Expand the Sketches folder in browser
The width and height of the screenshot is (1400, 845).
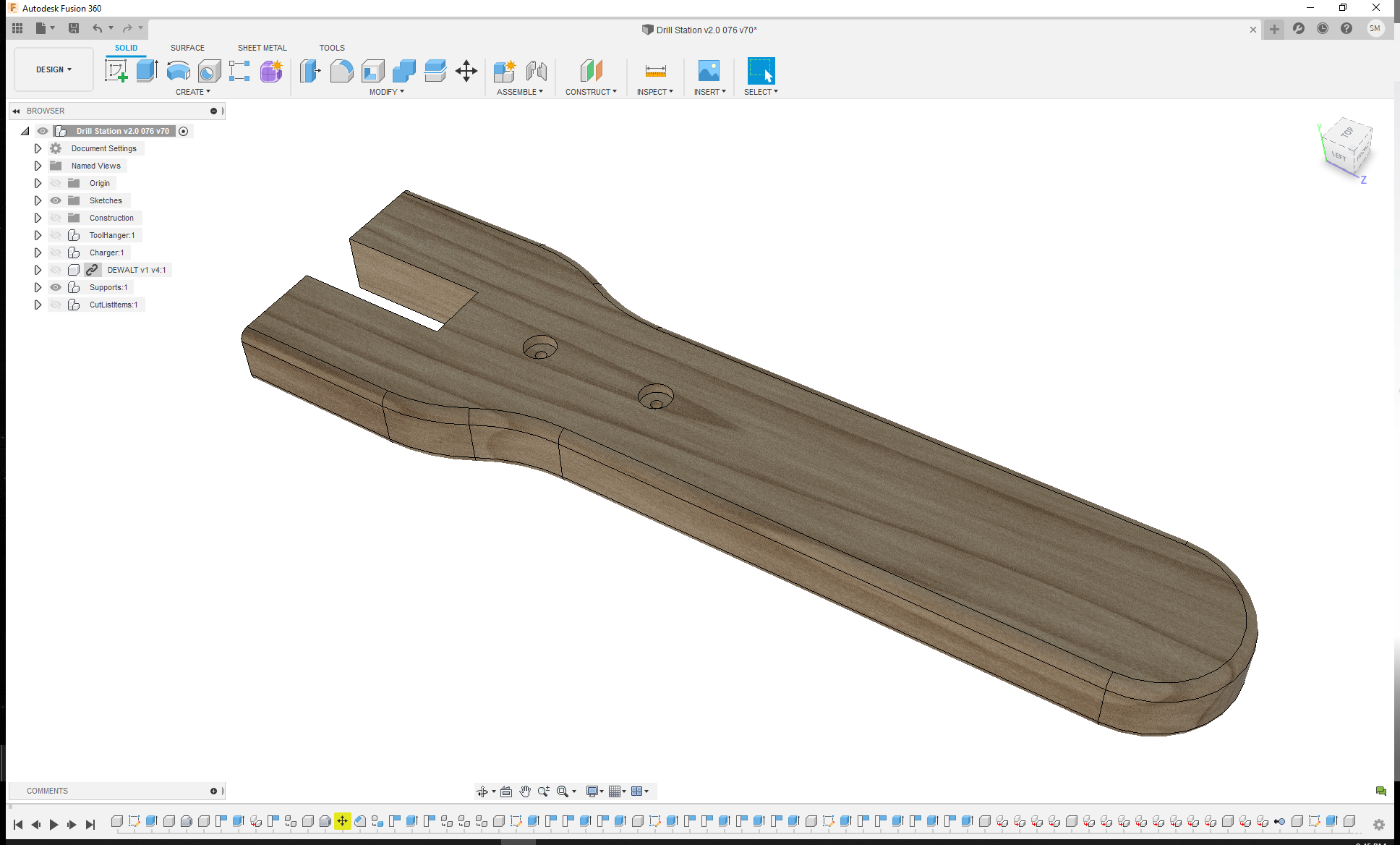37,200
